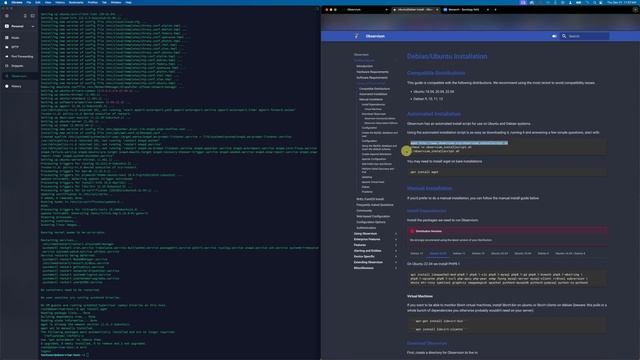Image resolution: width=640 pixels, height=360 pixels.
Task: Click the magnifier icon in docs search
Action: tap(564, 36)
